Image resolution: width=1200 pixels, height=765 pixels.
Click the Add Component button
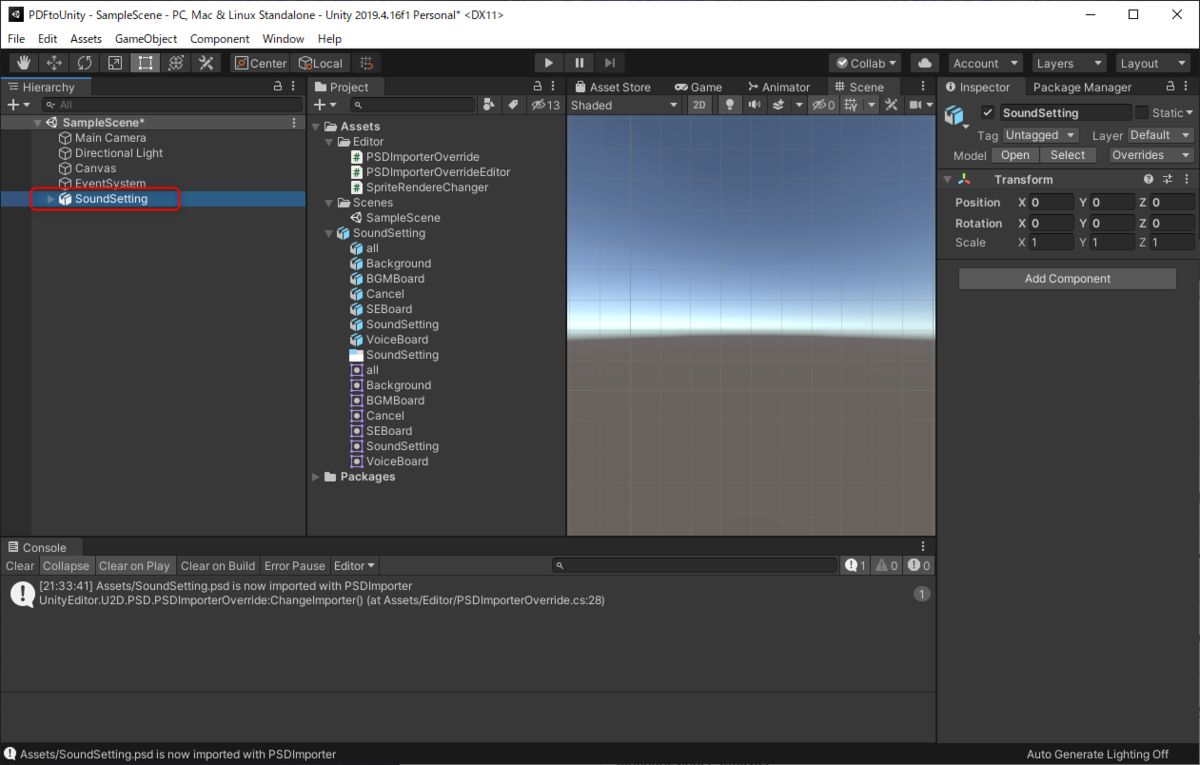pyautogui.click(x=1067, y=279)
